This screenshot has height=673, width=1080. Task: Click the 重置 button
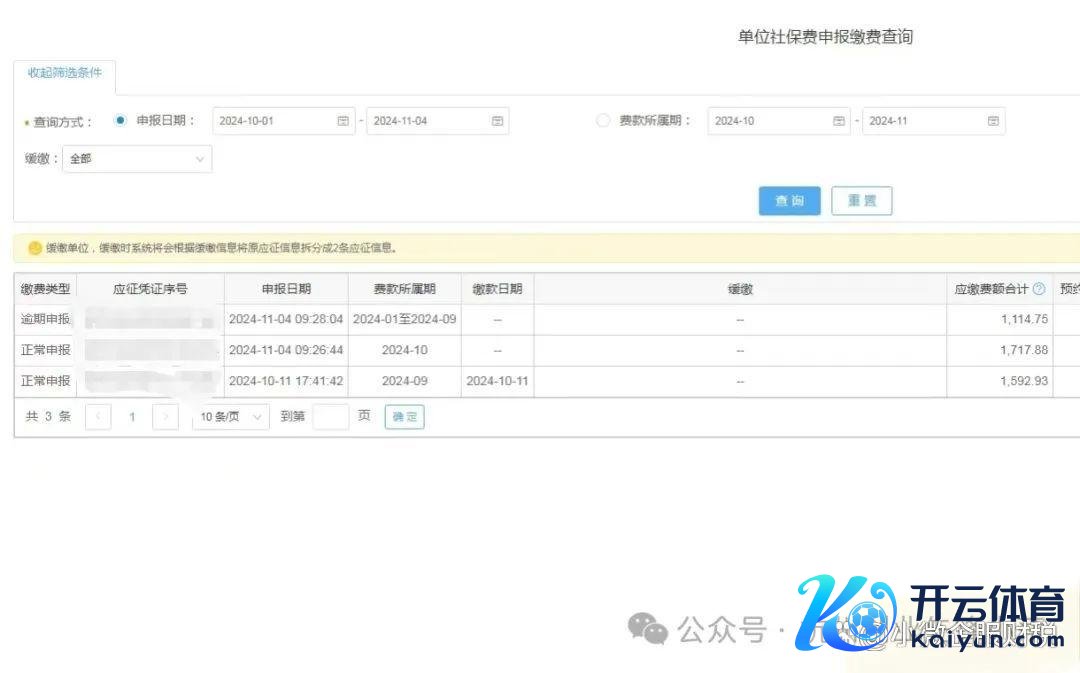[x=861, y=201]
